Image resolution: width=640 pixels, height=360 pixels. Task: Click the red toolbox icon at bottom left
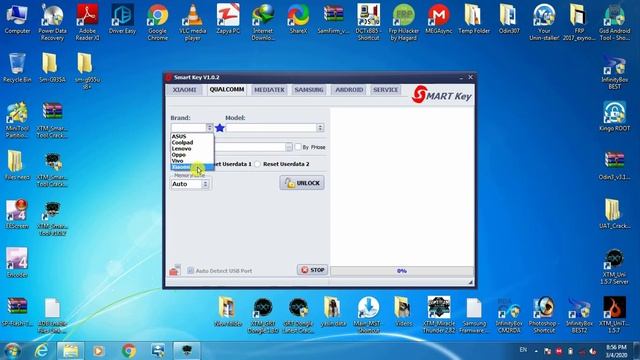(x=175, y=270)
